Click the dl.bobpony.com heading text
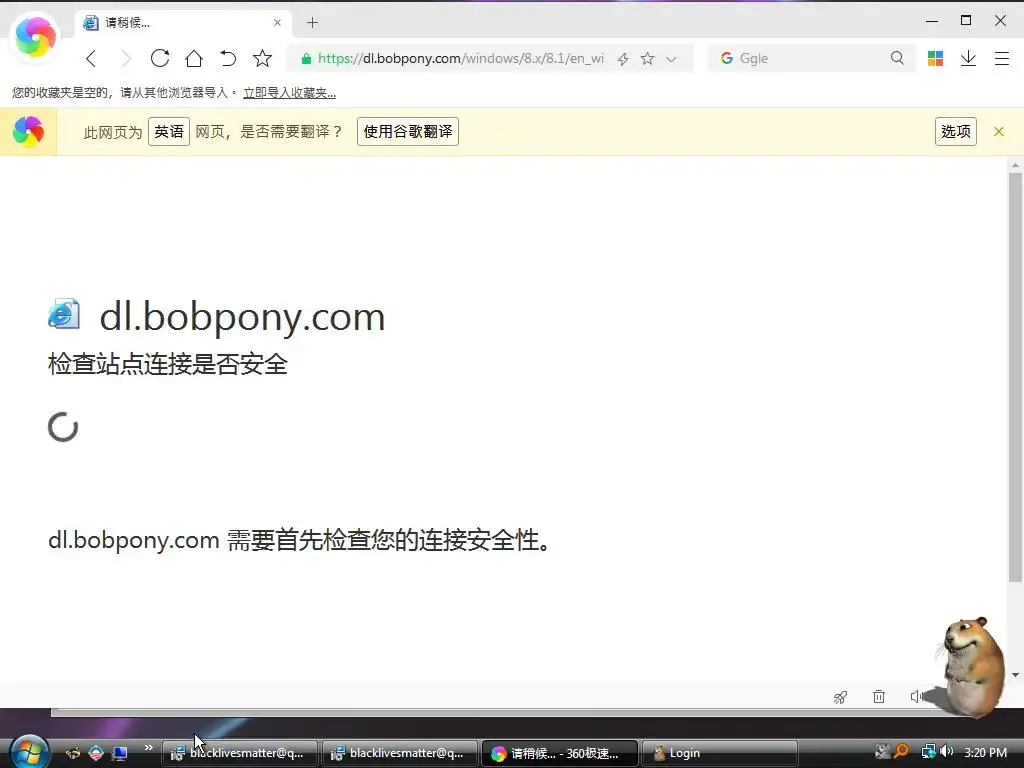Viewport: 1024px width, 768px height. 242,317
